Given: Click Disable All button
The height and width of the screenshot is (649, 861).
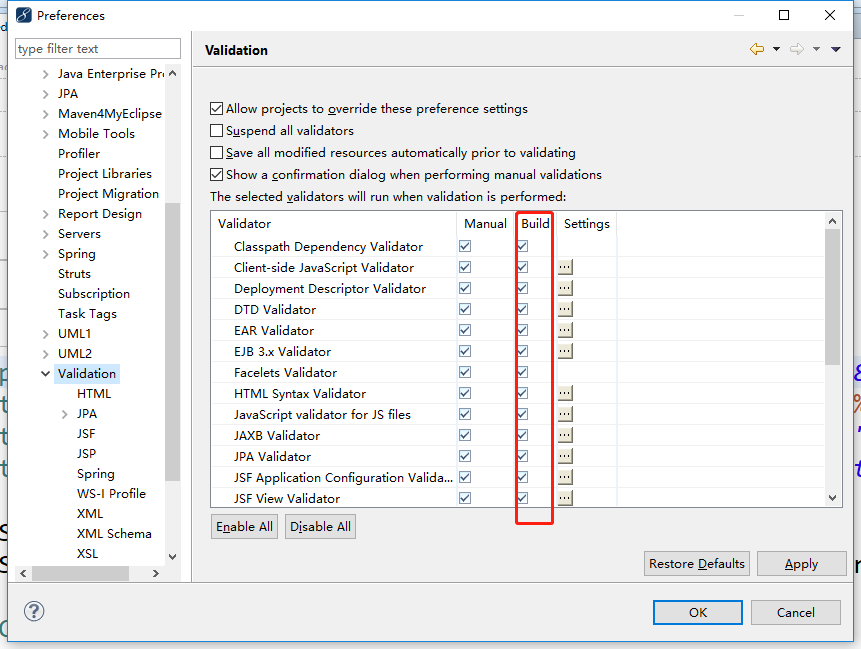Looking at the screenshot, I should pyautogui.click(x=320, y=527).
